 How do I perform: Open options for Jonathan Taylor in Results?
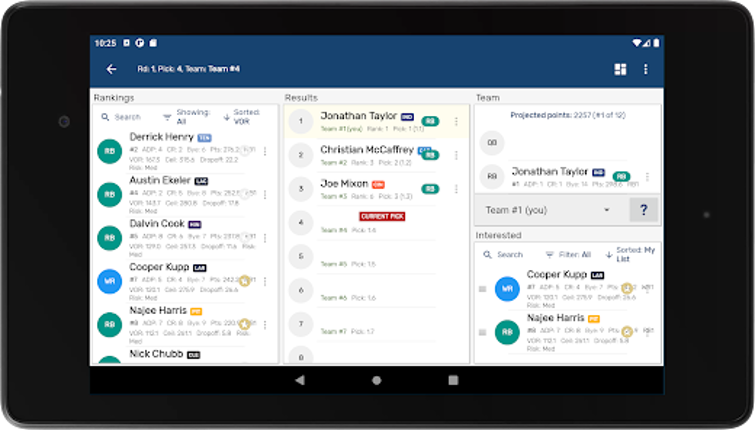pyautogui.click(x=456, y=122)
